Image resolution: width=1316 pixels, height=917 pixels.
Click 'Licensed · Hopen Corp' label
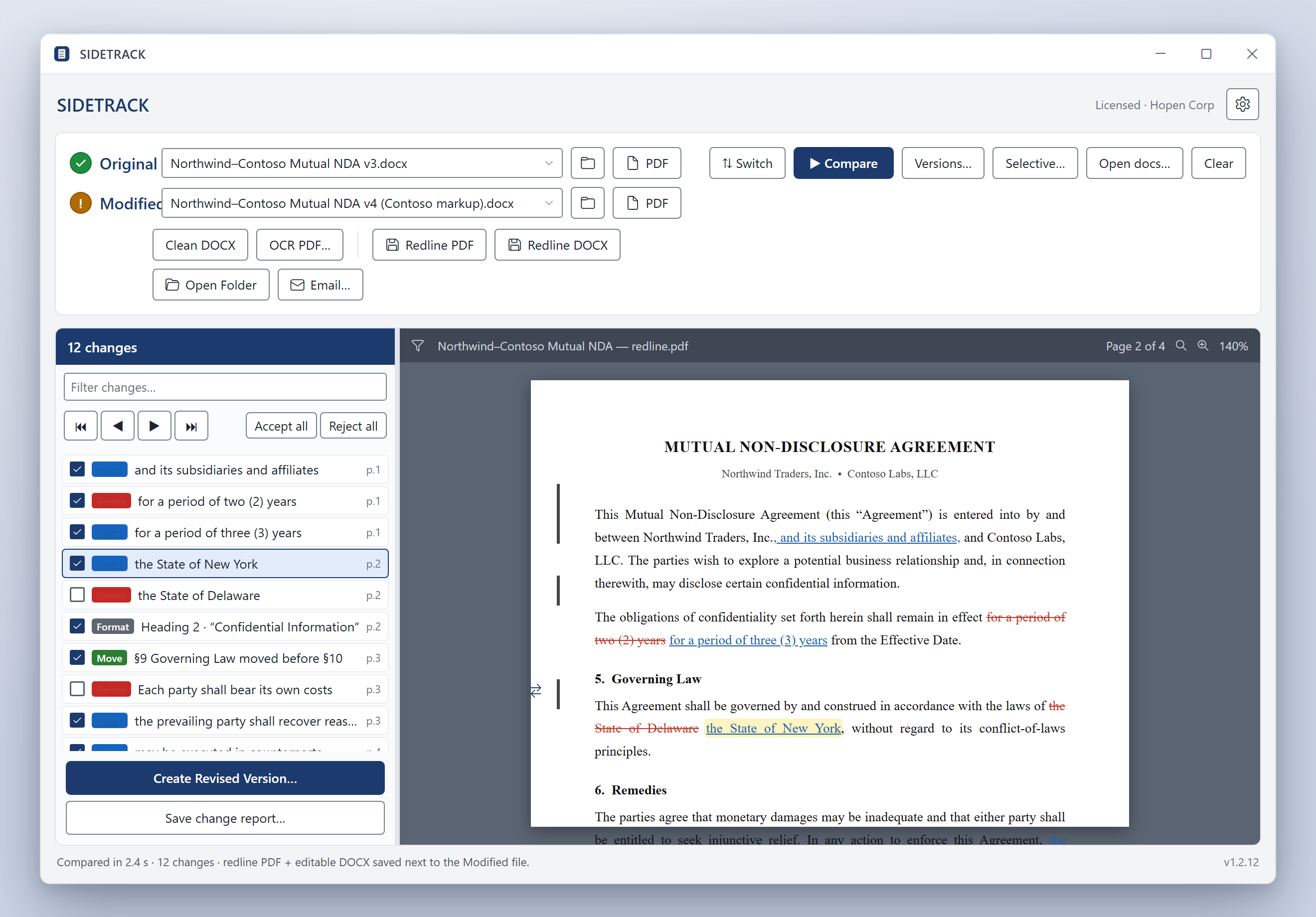(x=1154, y=105)
